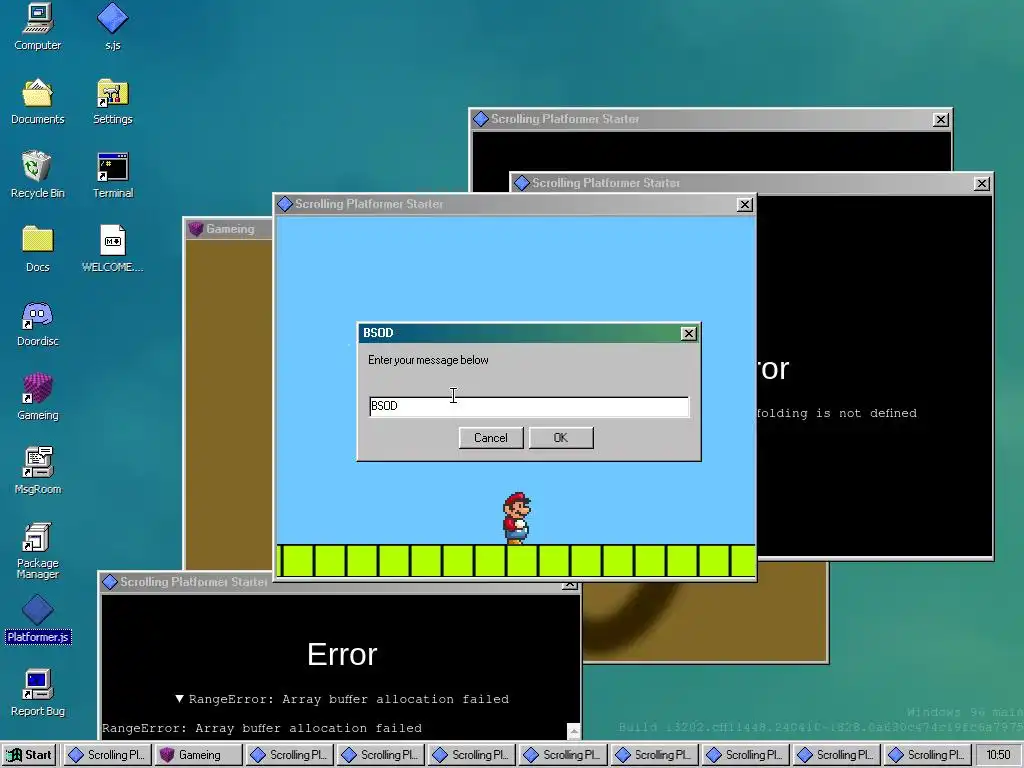This screenshot has width=1024, height=768.
Task: Close the rearmost Scrolling Platformer Starter window
Action: 940,120
